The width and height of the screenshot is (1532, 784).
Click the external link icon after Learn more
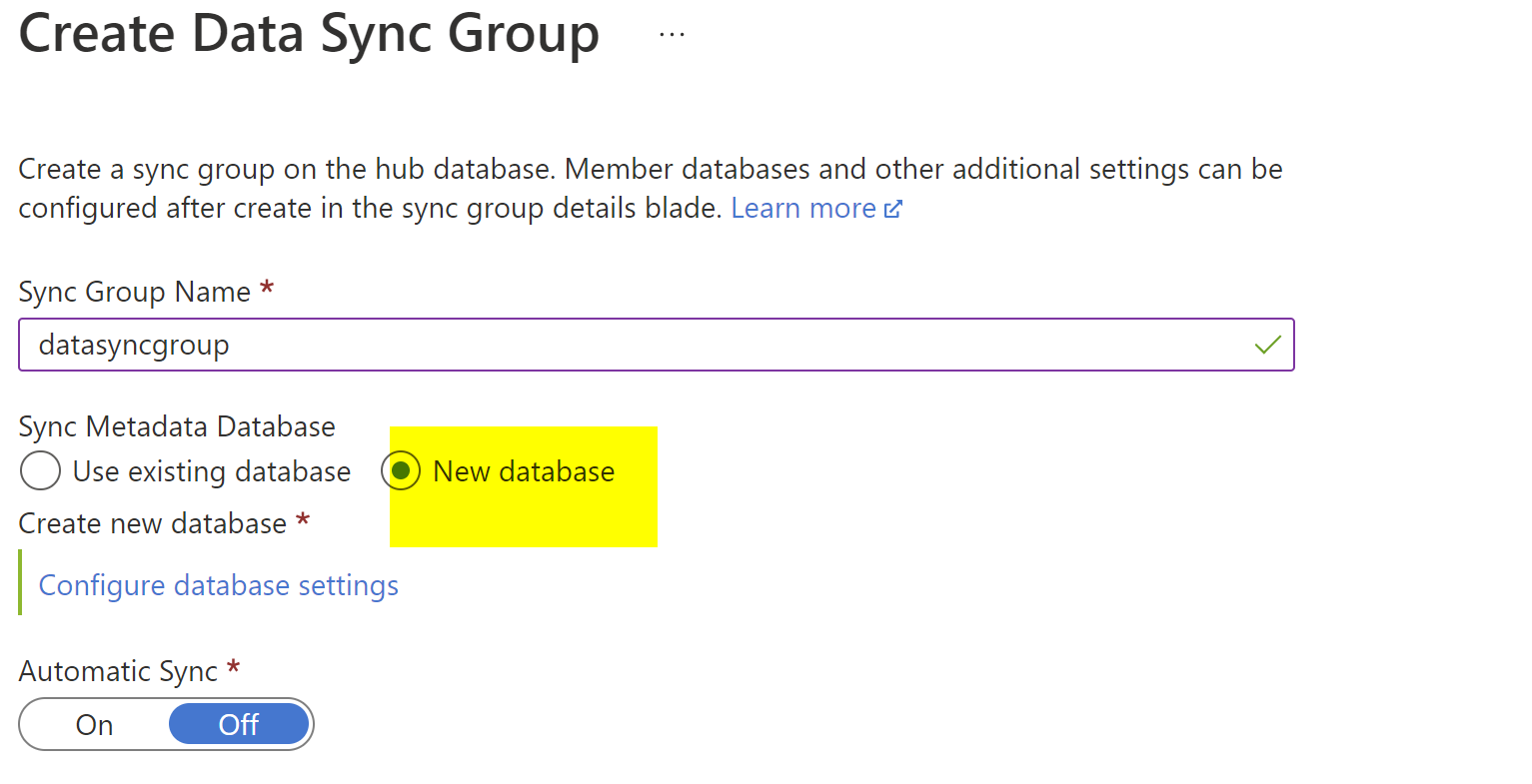click(x=893, y=209)
